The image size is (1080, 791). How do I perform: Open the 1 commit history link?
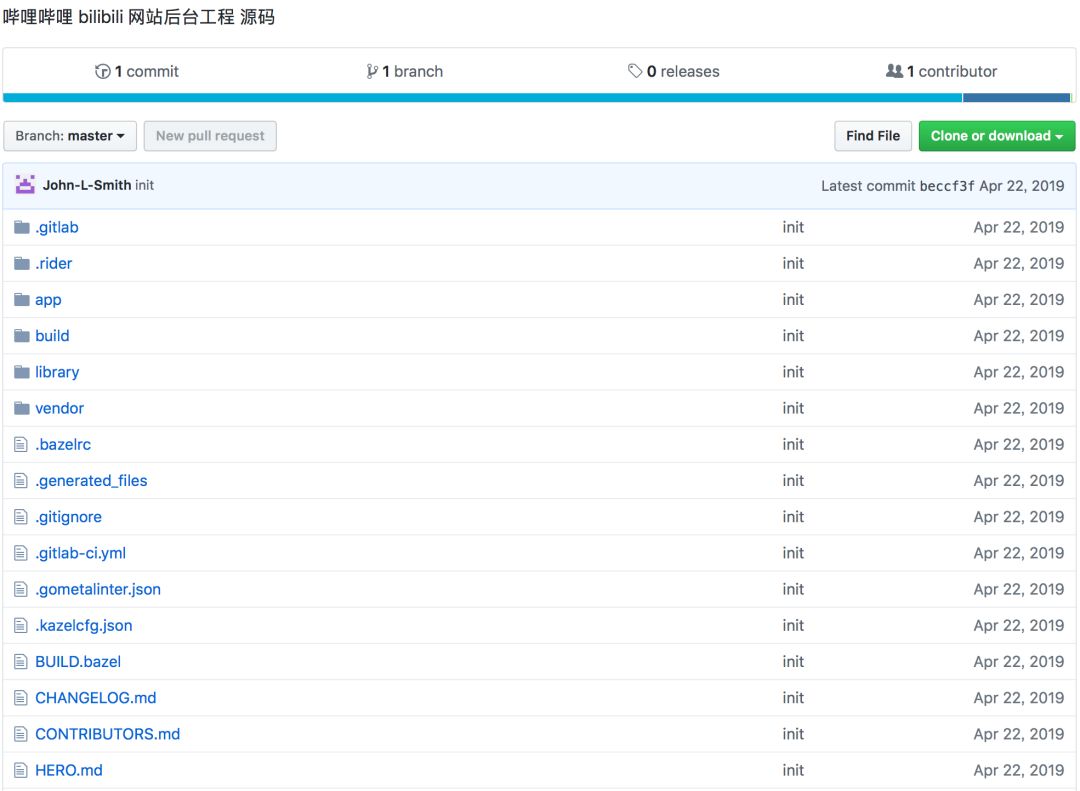136,72
